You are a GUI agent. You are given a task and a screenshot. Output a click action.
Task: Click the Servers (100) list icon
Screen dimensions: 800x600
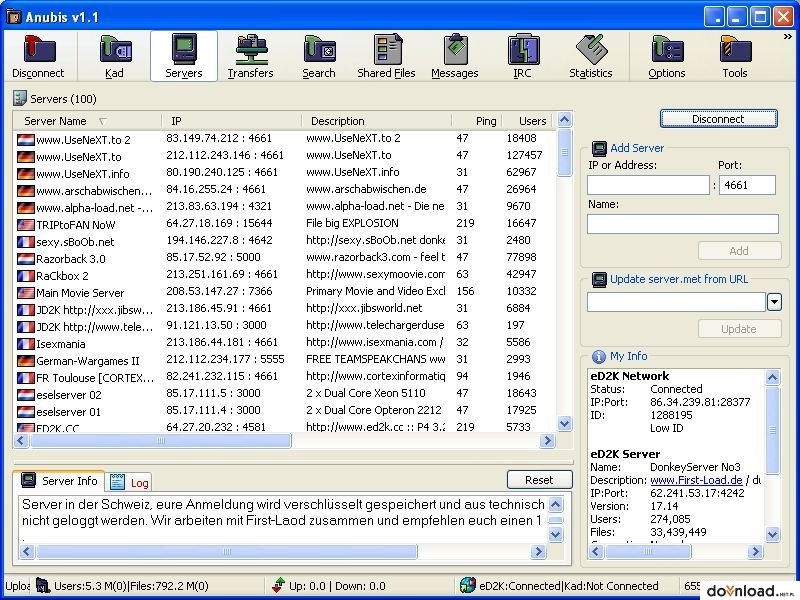pyautogui.click(x=19, y=98)
